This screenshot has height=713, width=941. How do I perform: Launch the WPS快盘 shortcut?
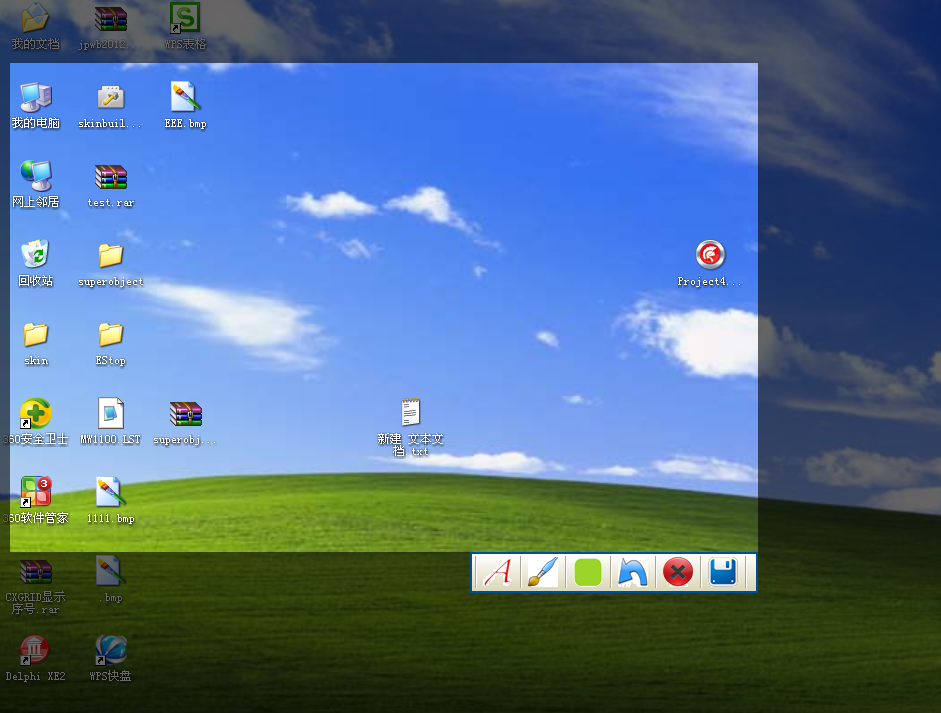(x=110, y=659)
